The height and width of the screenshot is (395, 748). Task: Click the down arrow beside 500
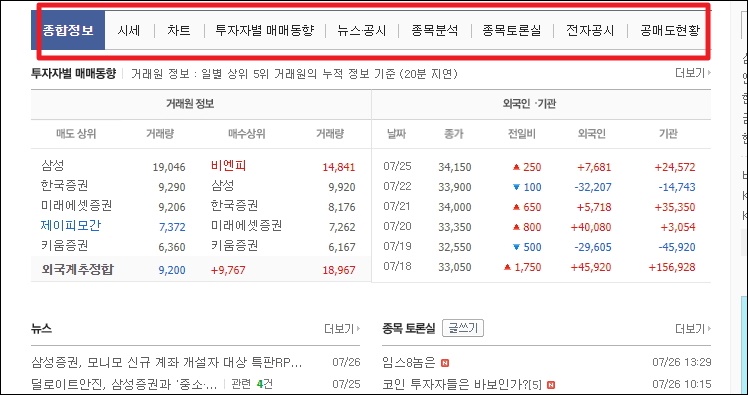(x=516, y=247)
